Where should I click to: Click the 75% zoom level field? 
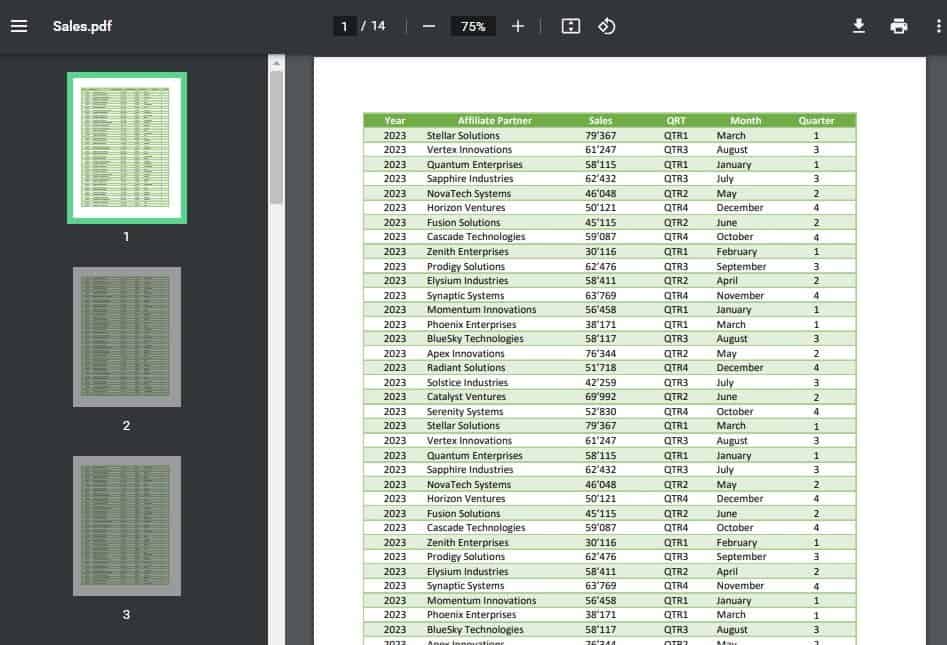click(x=473, y=26)
